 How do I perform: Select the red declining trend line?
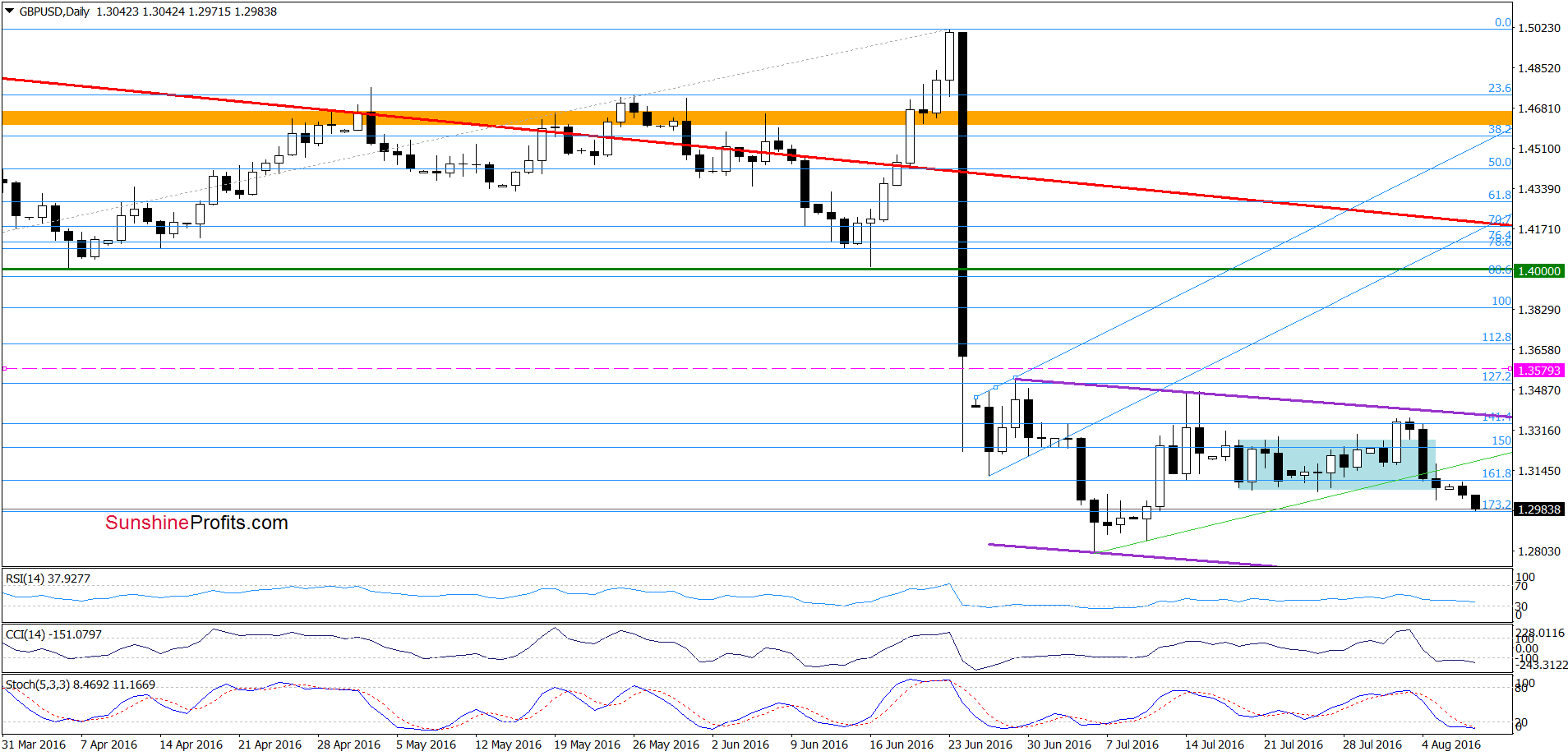click(756, 151)
